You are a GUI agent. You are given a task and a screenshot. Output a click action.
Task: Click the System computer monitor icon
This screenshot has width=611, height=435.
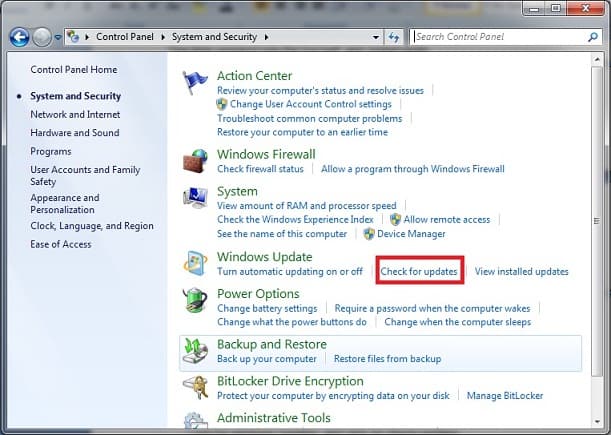pos(196,198)
